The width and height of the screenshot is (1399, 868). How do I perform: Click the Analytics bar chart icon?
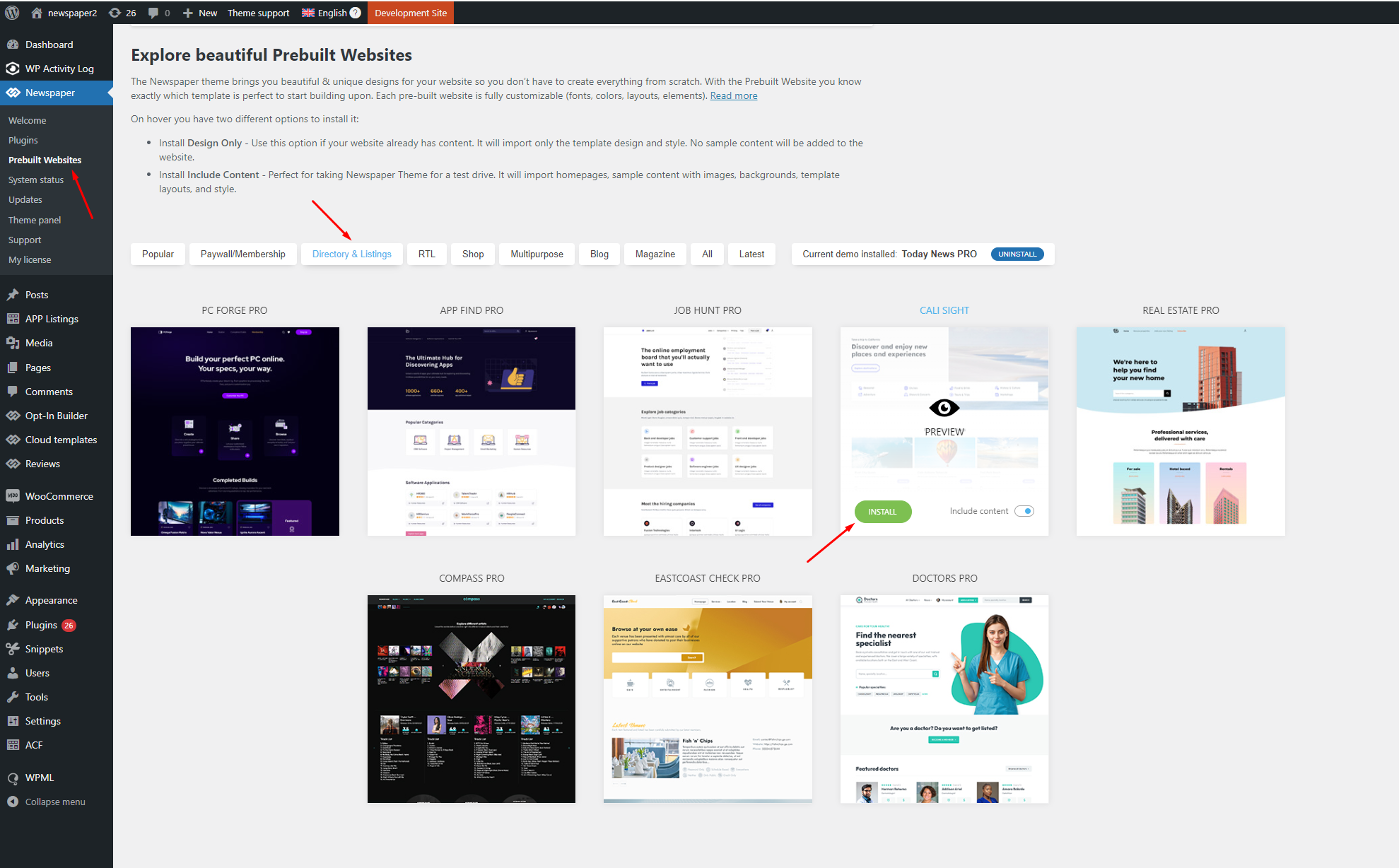click(x=13, y=544)
